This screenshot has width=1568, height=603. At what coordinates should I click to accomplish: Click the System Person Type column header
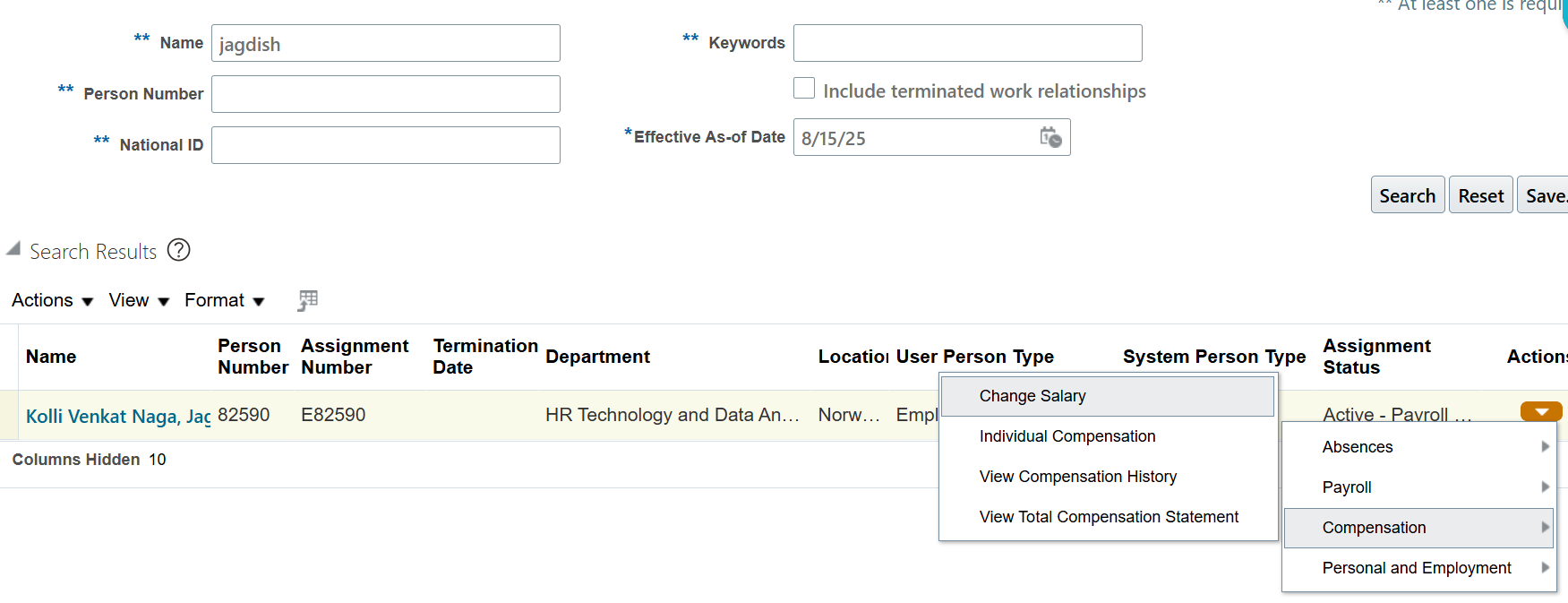tap(1214, 357)
